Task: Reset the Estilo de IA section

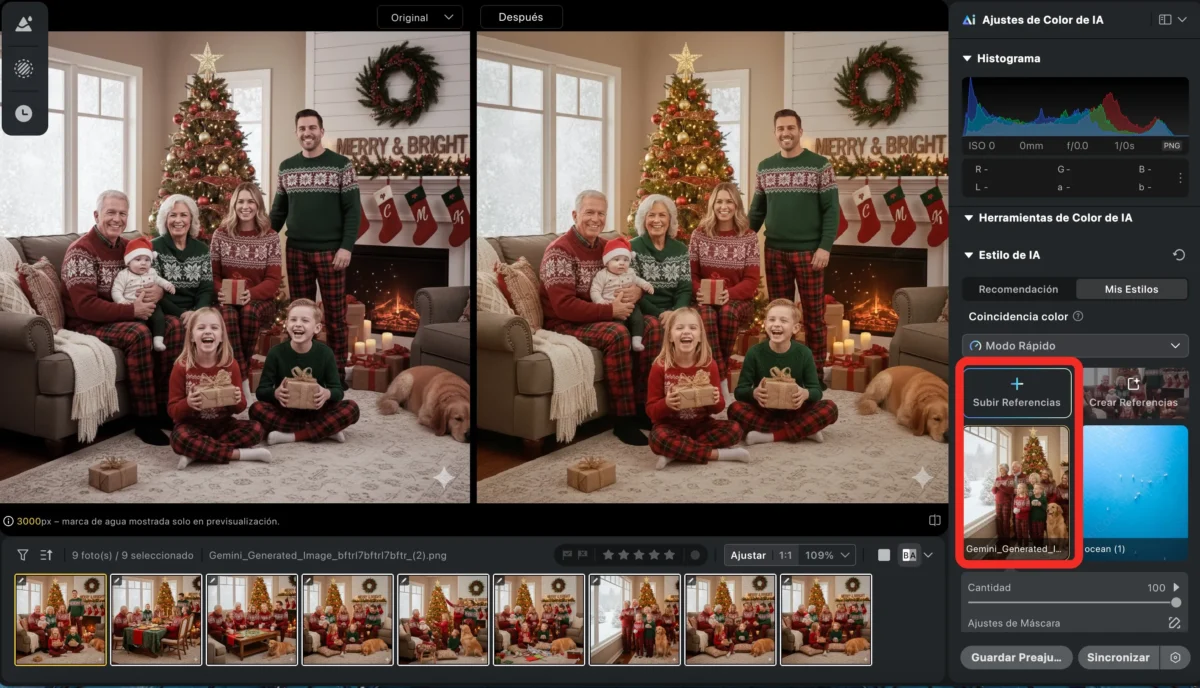Action: (x=1178, y=255)
